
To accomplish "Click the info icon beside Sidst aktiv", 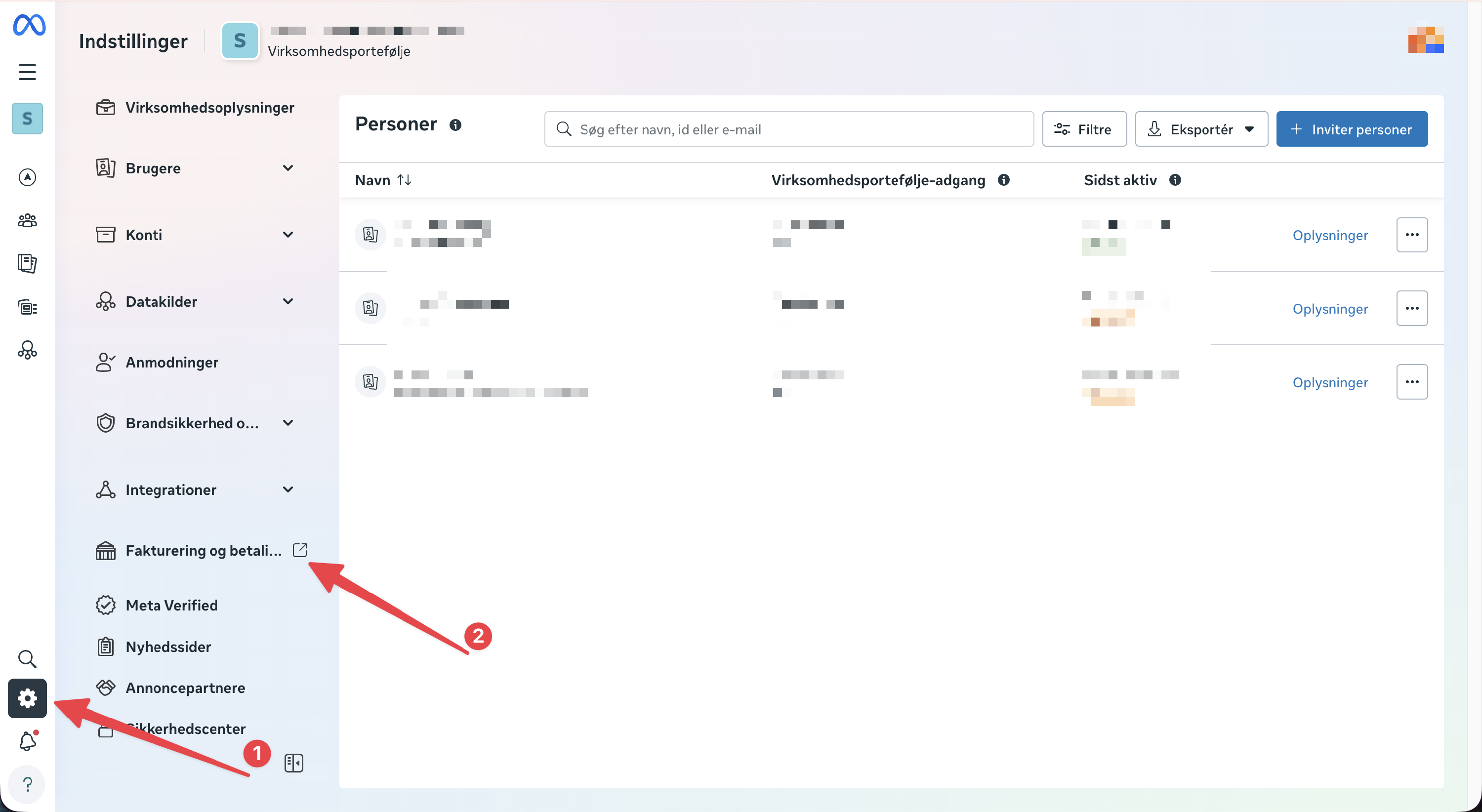I will pyautogui.click(x=1175, y=180).
